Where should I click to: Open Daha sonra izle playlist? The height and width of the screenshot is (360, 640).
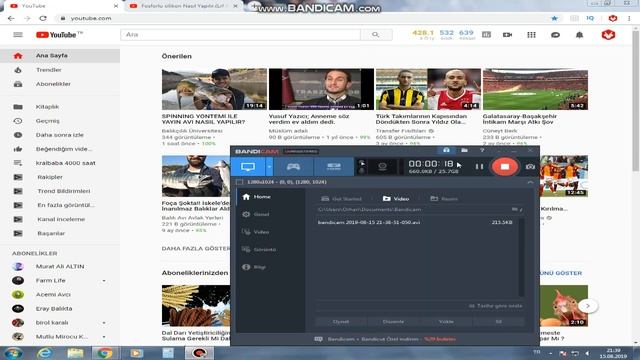click(x=60, y=135)
